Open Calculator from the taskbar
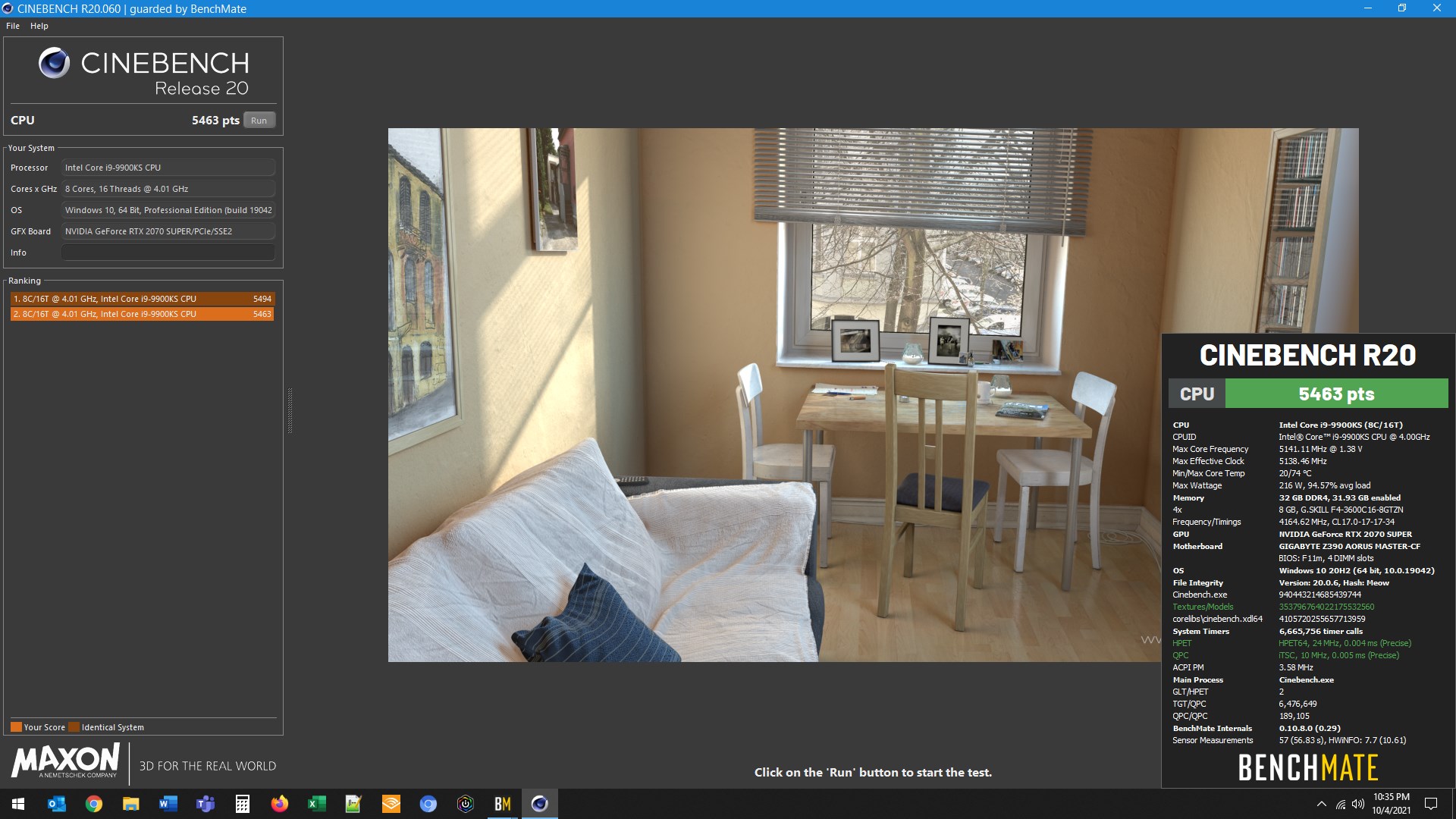 pyautogui.click(x=243, y=804)
